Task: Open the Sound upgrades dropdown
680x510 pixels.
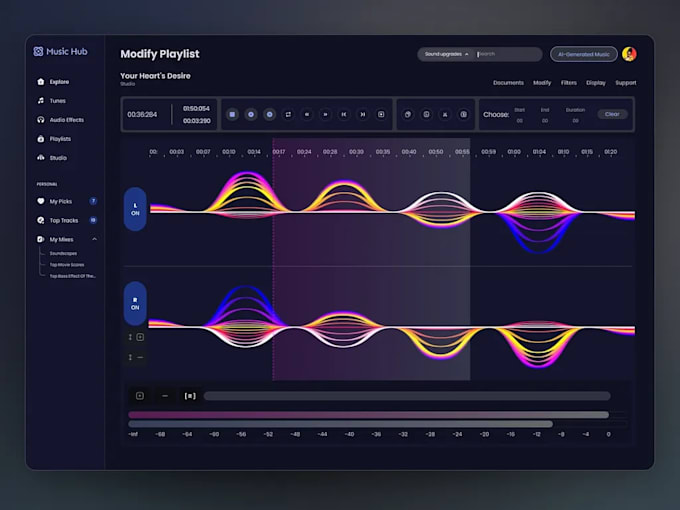Action: coord(447,54)
